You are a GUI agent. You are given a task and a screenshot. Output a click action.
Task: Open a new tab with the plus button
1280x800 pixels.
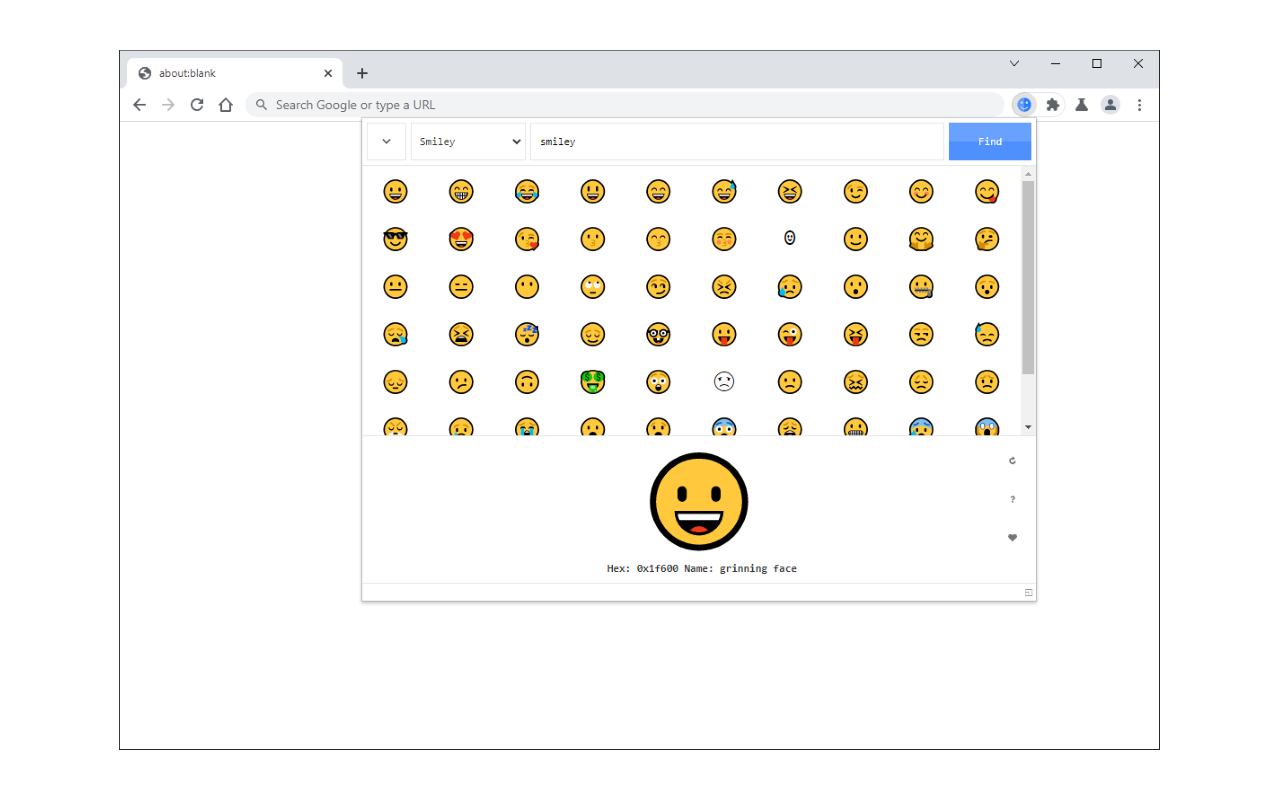pyautogui.click(x=362, y=73)
